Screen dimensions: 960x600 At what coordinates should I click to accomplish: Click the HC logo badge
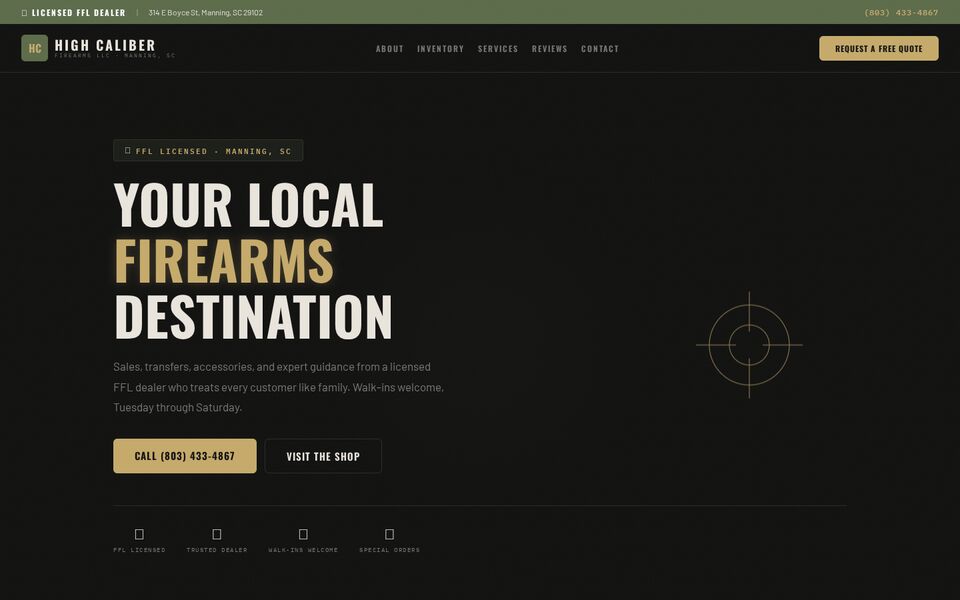click(x=34, y=48)
